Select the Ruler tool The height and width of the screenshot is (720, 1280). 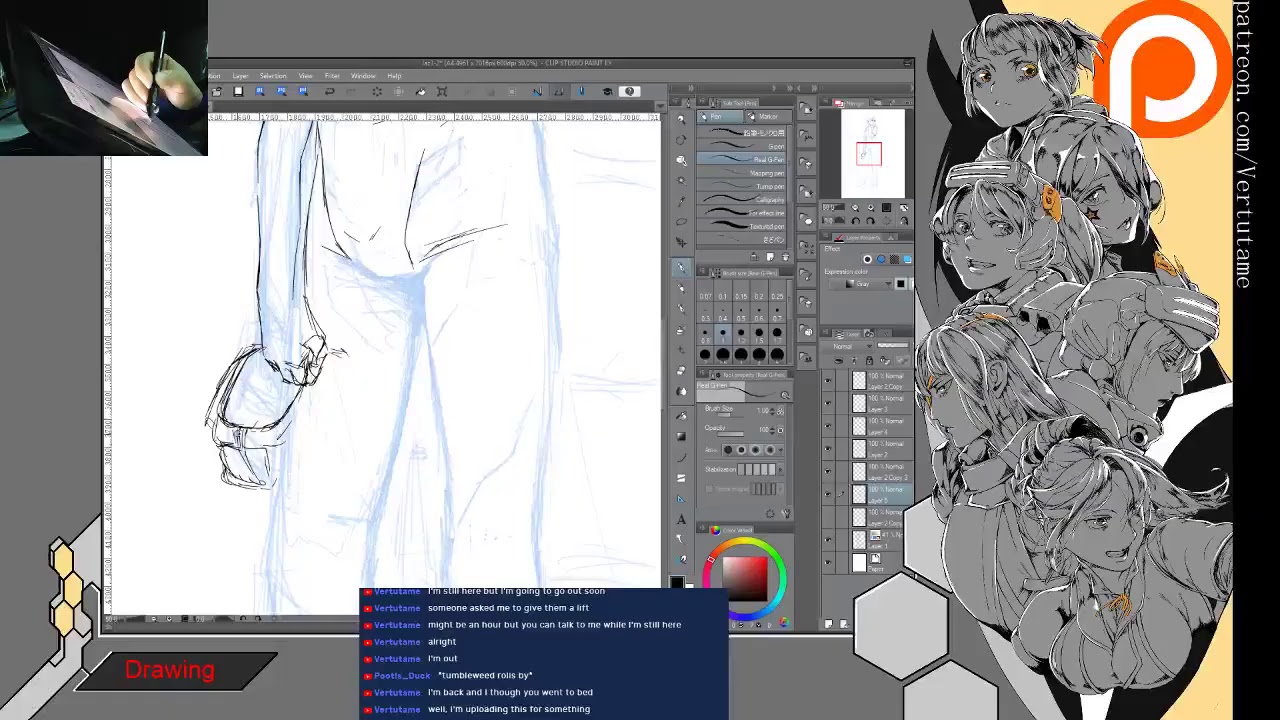pos(682,498)
